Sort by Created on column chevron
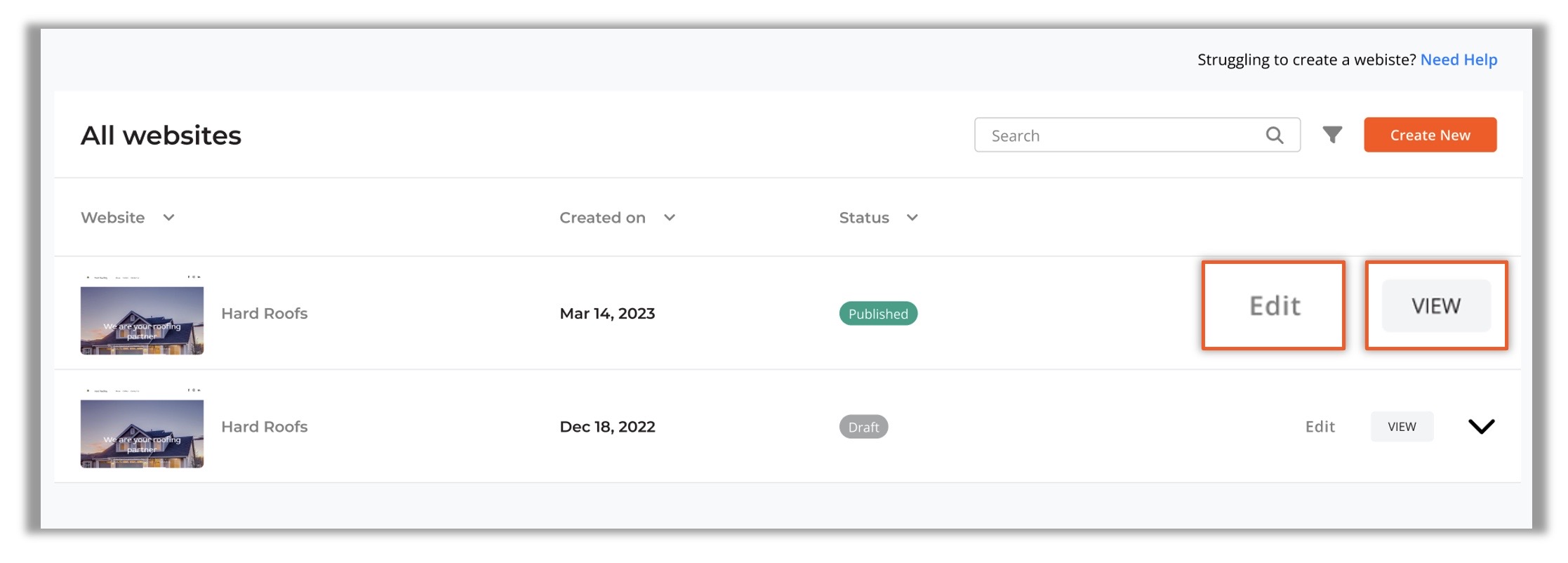 670,218
